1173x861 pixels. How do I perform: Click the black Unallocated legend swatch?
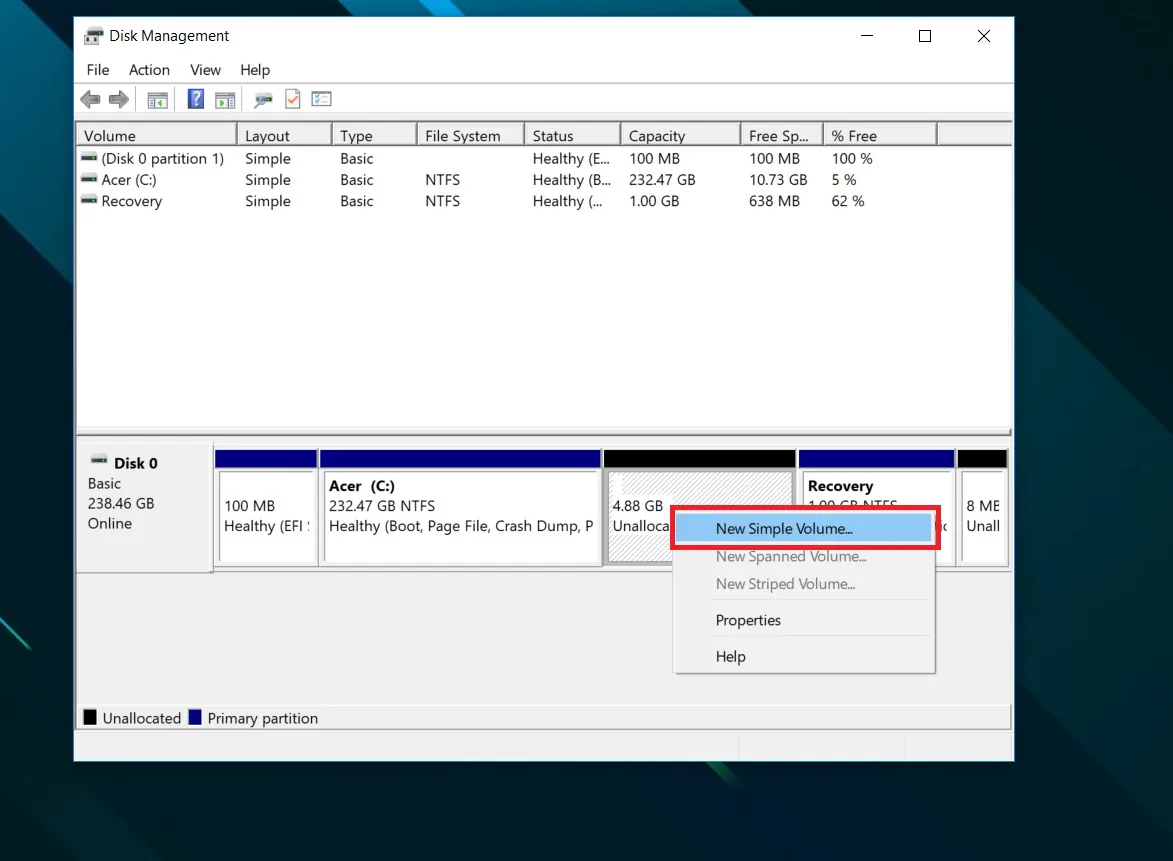[x=90, y=717]
